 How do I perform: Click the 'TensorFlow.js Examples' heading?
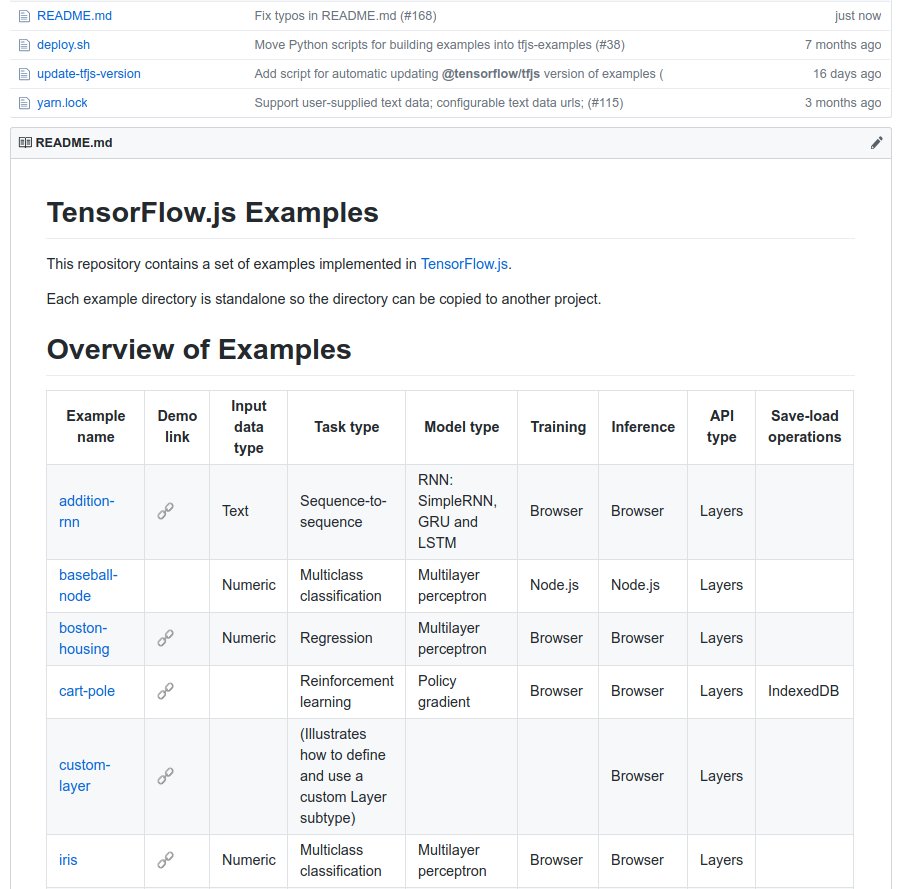(213, 212)
